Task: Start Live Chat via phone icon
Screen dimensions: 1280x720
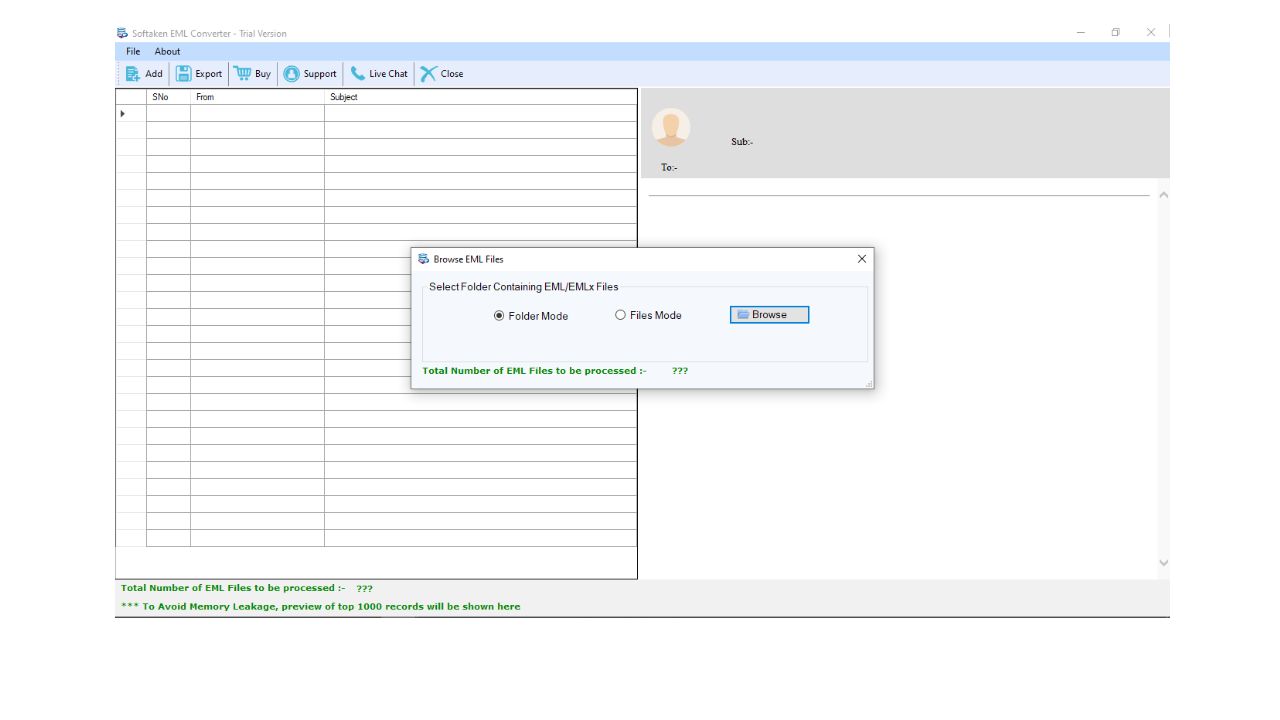Action: coord(358,74)
